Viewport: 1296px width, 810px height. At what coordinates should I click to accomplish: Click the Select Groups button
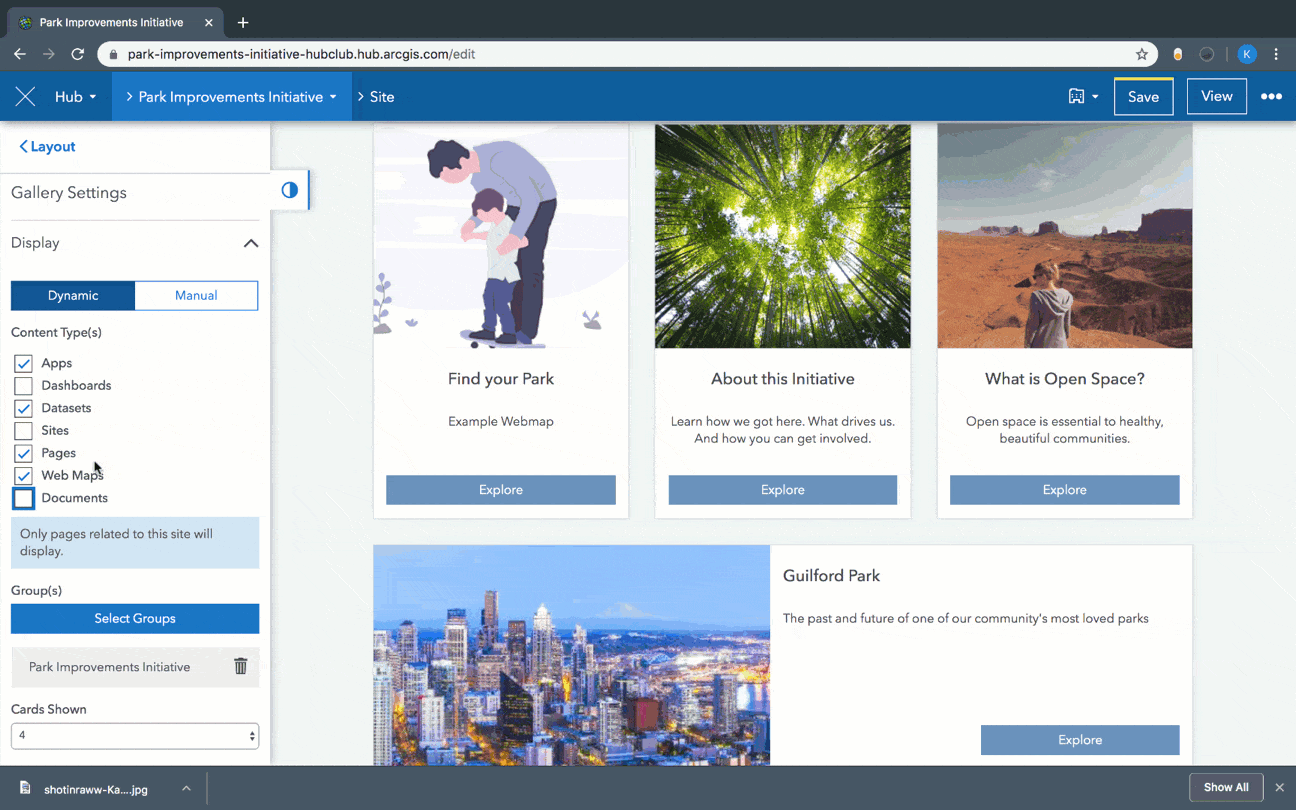pyautogui.click(x=135, y=618)
